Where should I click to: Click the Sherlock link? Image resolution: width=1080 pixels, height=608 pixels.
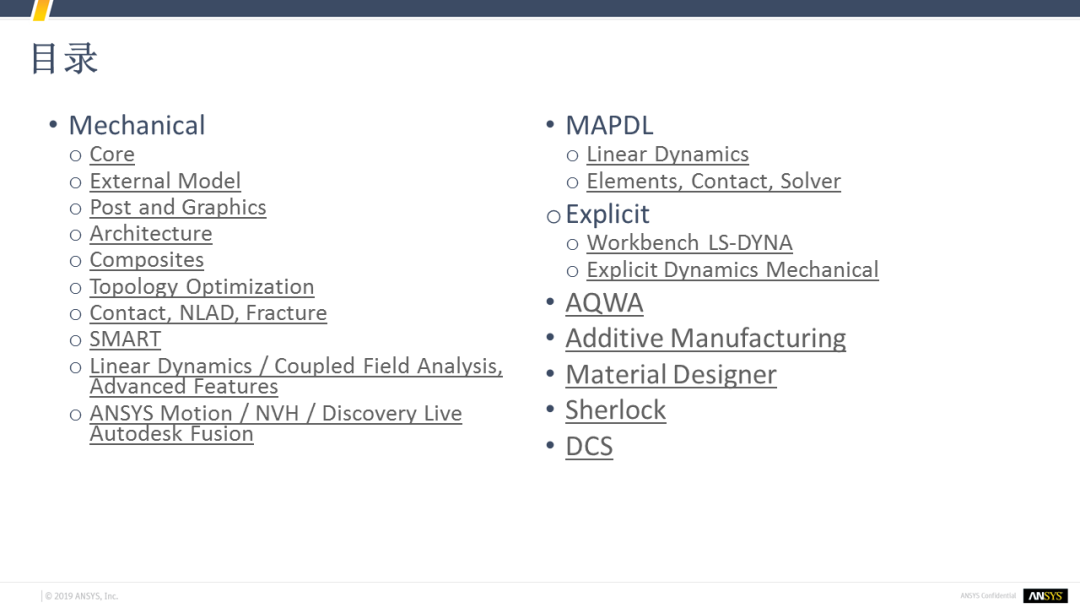615,410
